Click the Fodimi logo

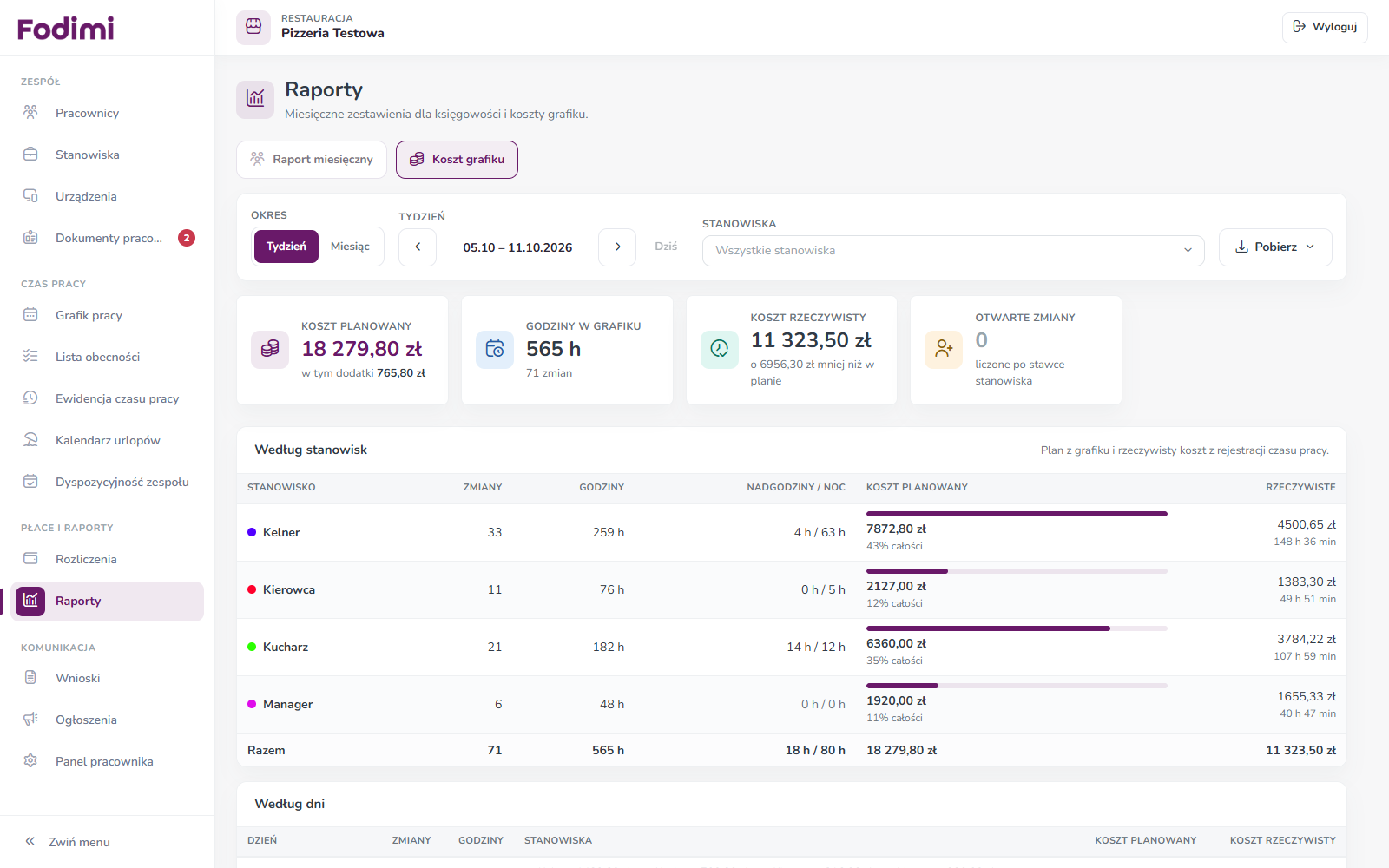66,29
